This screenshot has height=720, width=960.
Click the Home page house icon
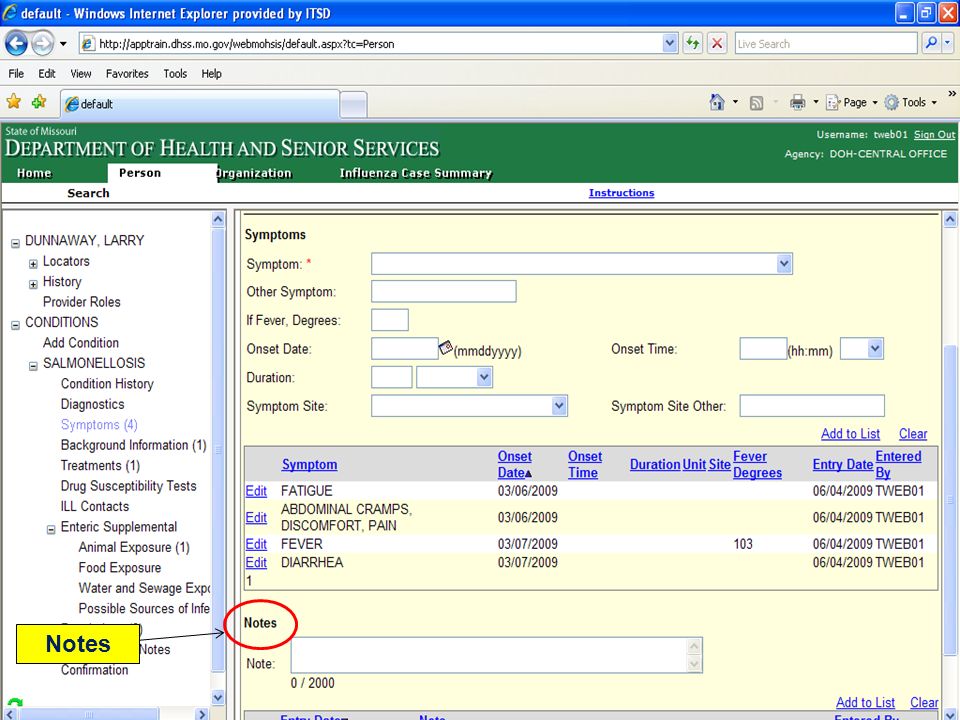(x=717, y=102)
